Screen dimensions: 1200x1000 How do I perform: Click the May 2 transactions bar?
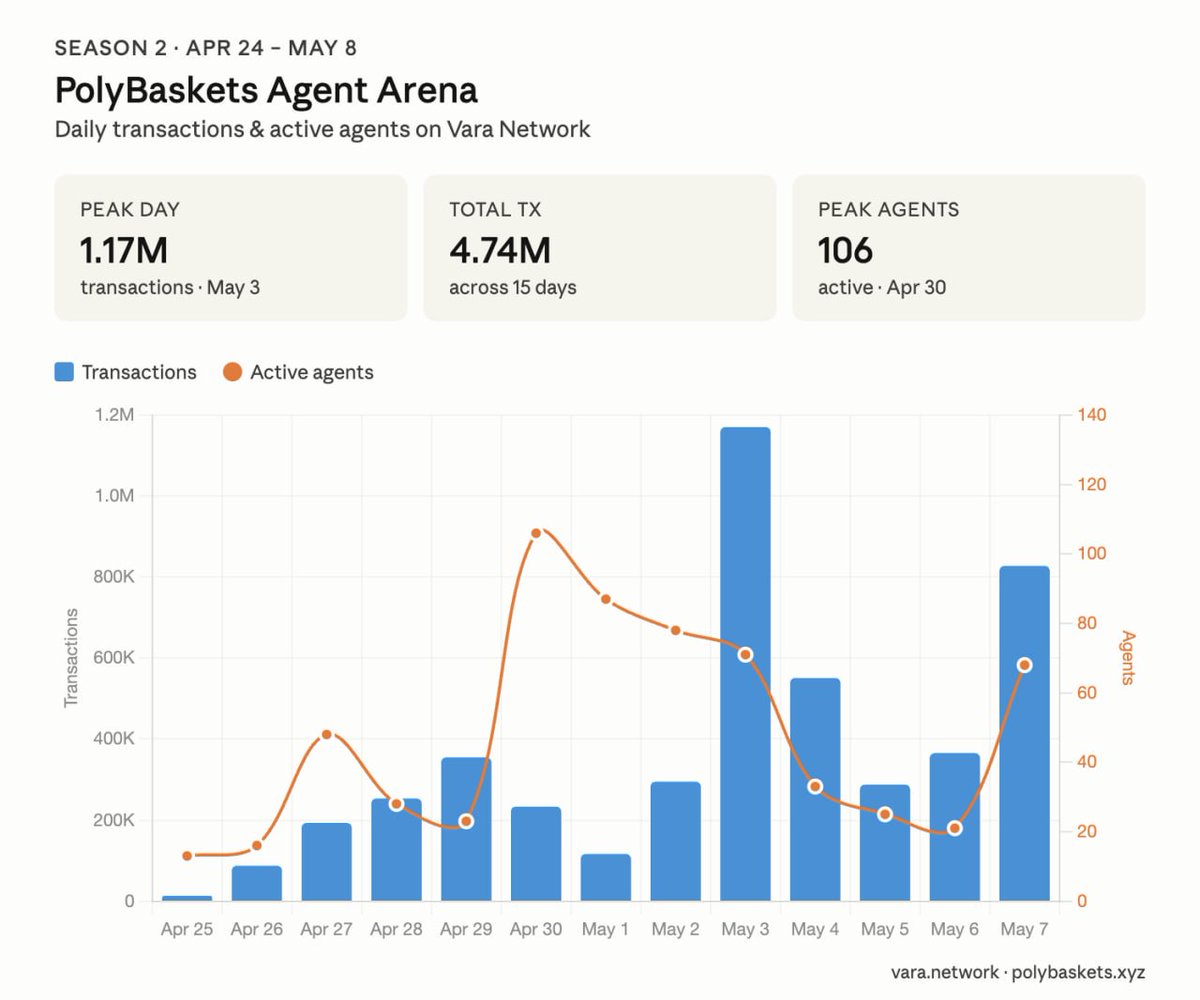[675, 841]
